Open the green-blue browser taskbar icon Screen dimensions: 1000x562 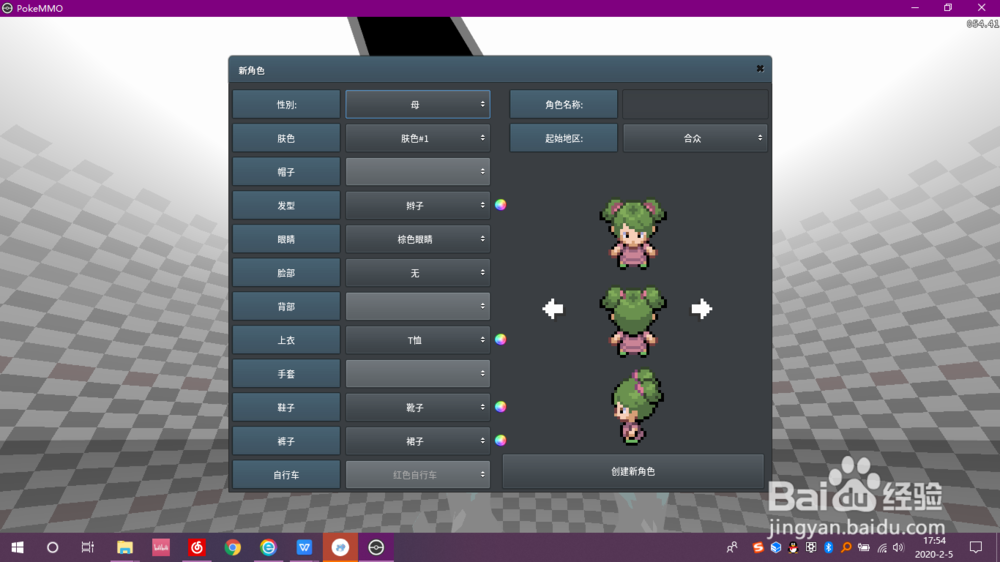[268, 547]
